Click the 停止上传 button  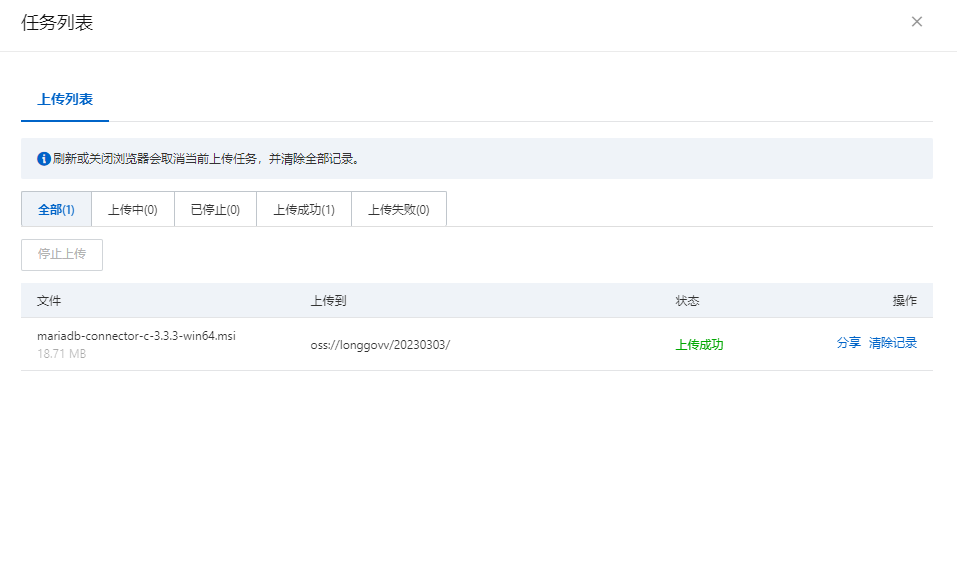[62, 254]
